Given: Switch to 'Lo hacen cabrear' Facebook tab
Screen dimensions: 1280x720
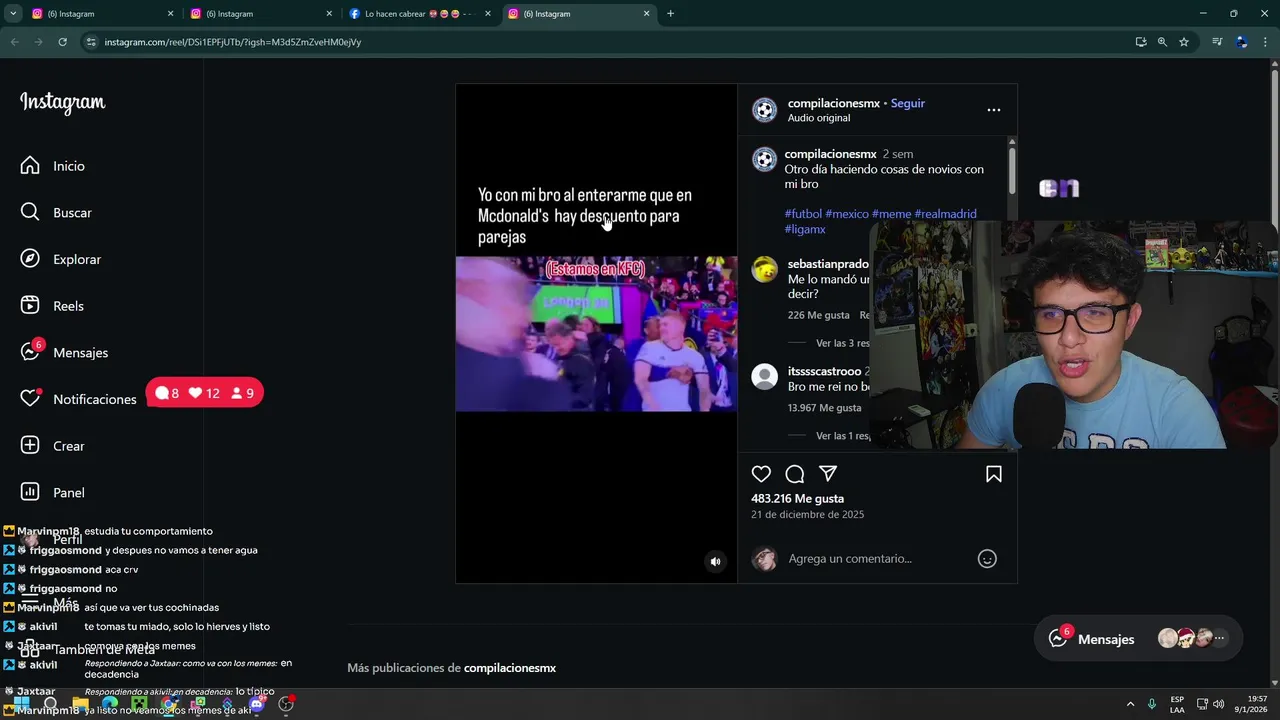Looking at the screenshot, I should pos(420,14).
